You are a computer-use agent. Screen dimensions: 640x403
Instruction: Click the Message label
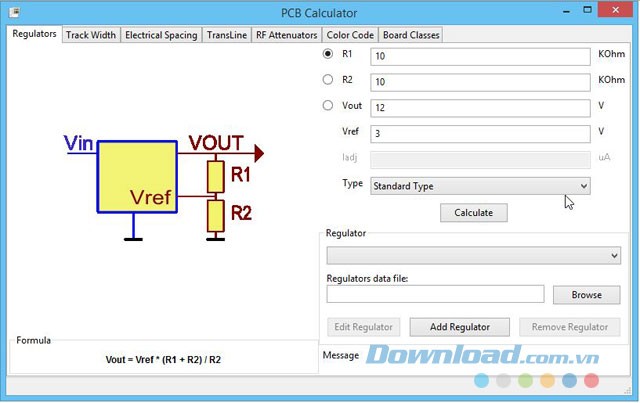pyautogui.click(x=341, y=355)
